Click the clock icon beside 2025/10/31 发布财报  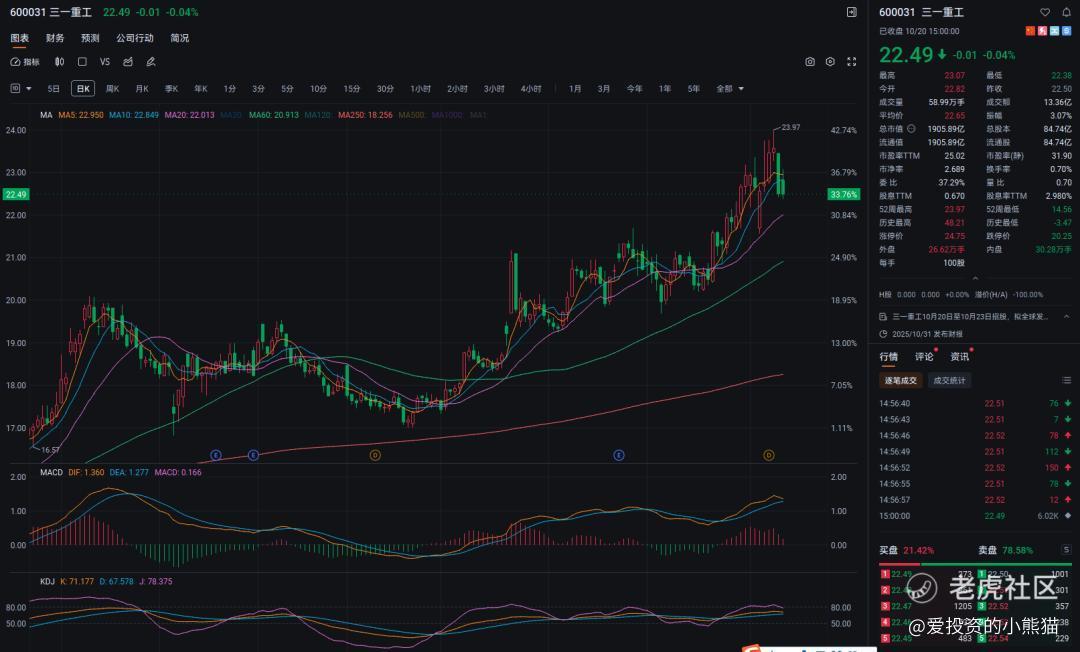click(x=883, y=334)
